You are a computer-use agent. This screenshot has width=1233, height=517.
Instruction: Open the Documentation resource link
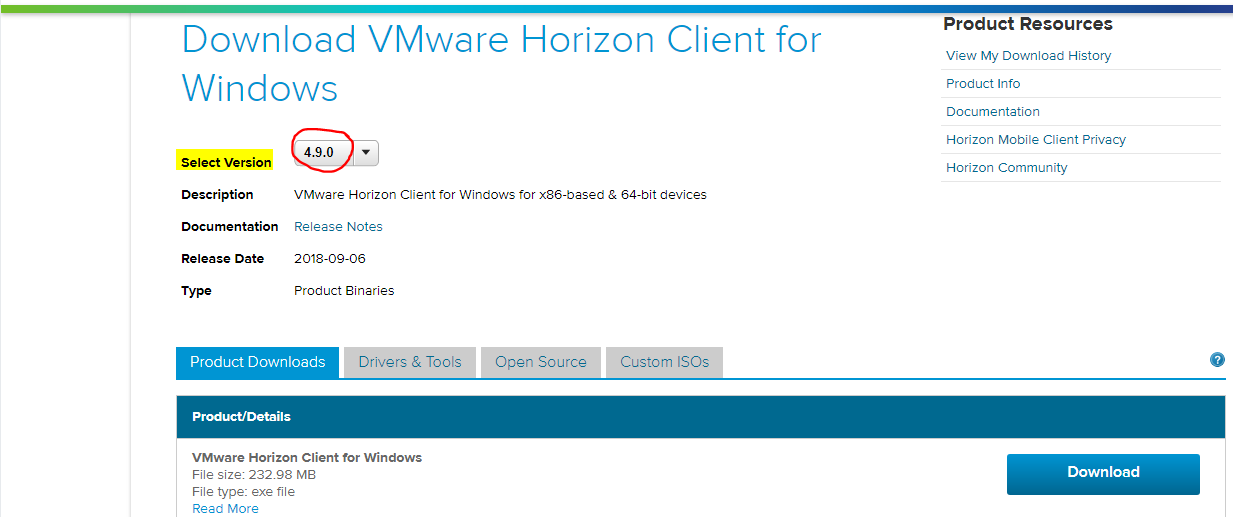point(993,112)
